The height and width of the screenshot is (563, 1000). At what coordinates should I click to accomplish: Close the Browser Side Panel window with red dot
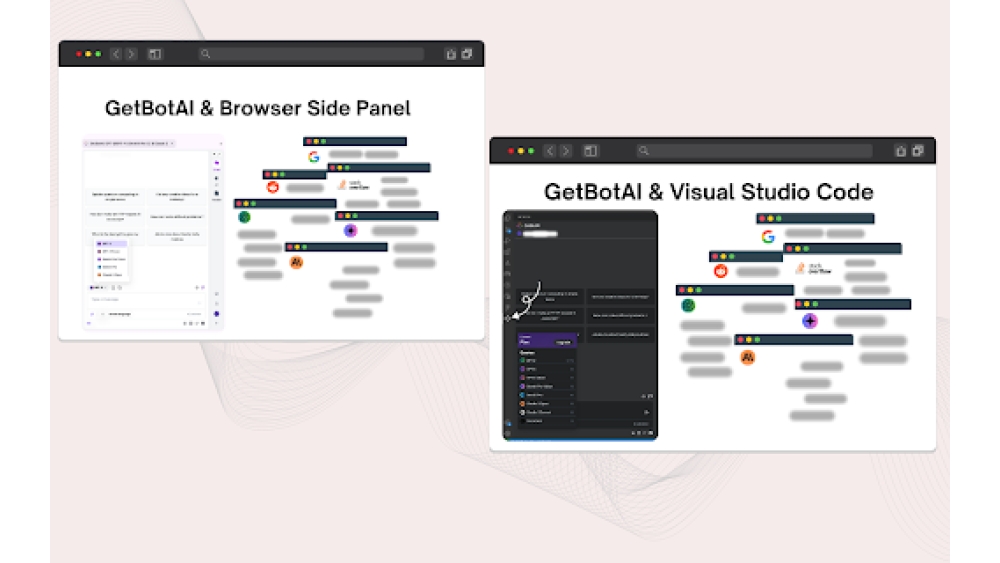(x=78, y=54)
